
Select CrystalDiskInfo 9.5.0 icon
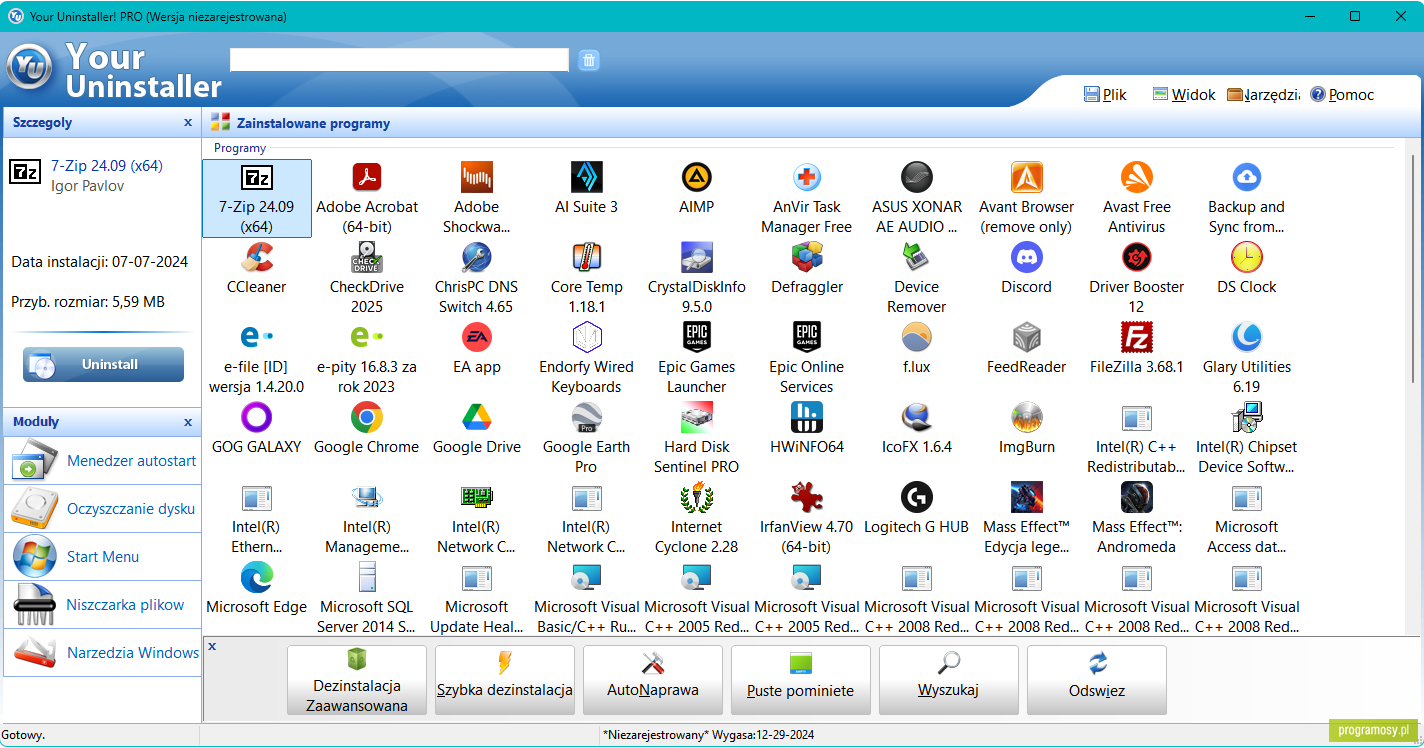pos(697,258)
